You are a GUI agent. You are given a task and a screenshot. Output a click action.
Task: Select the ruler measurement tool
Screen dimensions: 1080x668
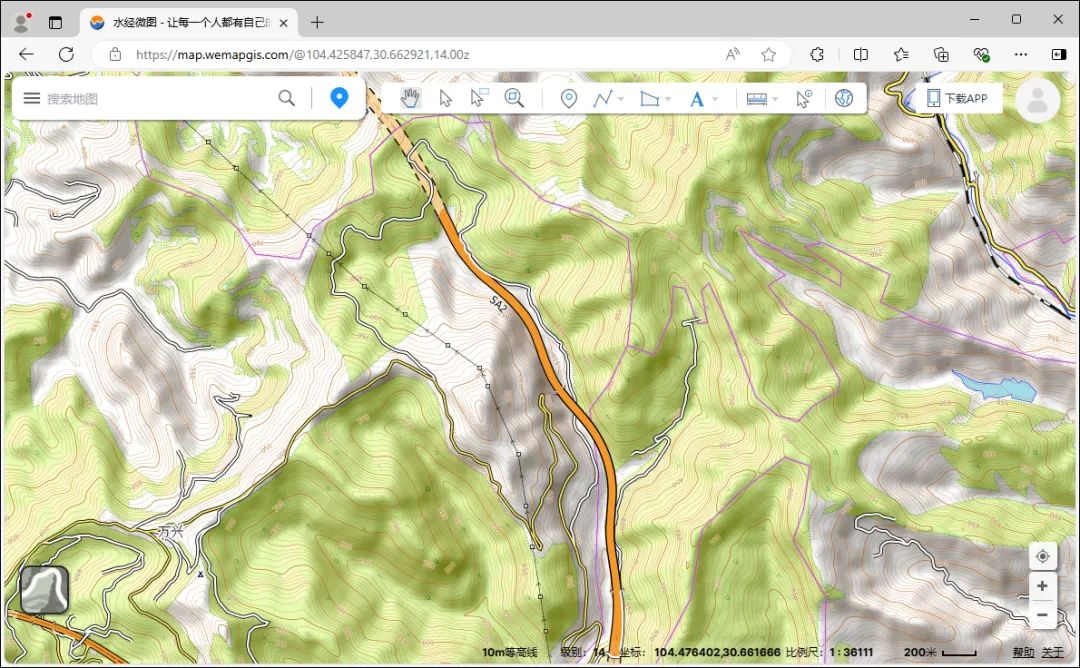tap(756, 99)
